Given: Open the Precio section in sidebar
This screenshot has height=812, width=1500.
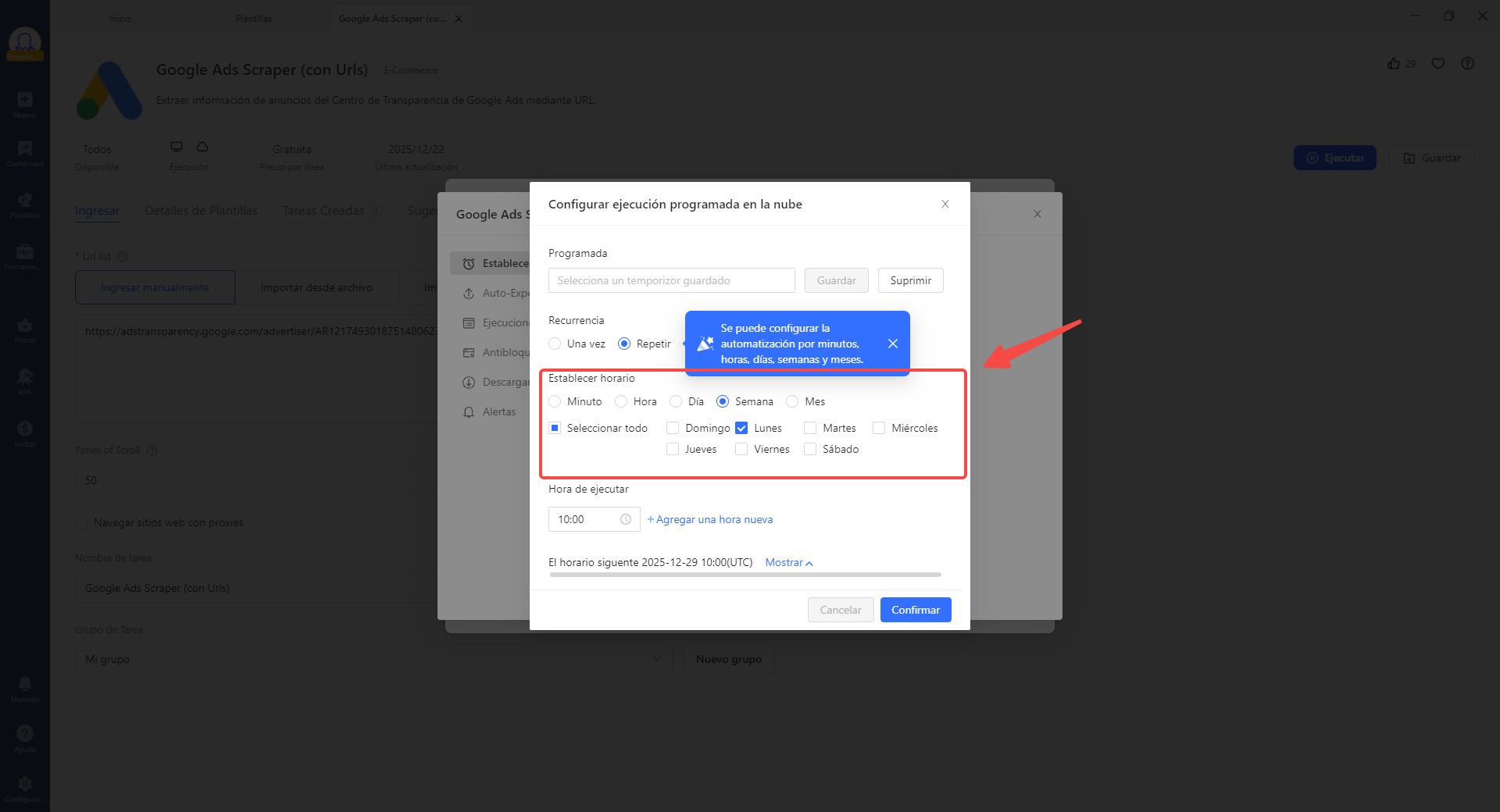Looking at the screenshot, I should click(25, 329).
